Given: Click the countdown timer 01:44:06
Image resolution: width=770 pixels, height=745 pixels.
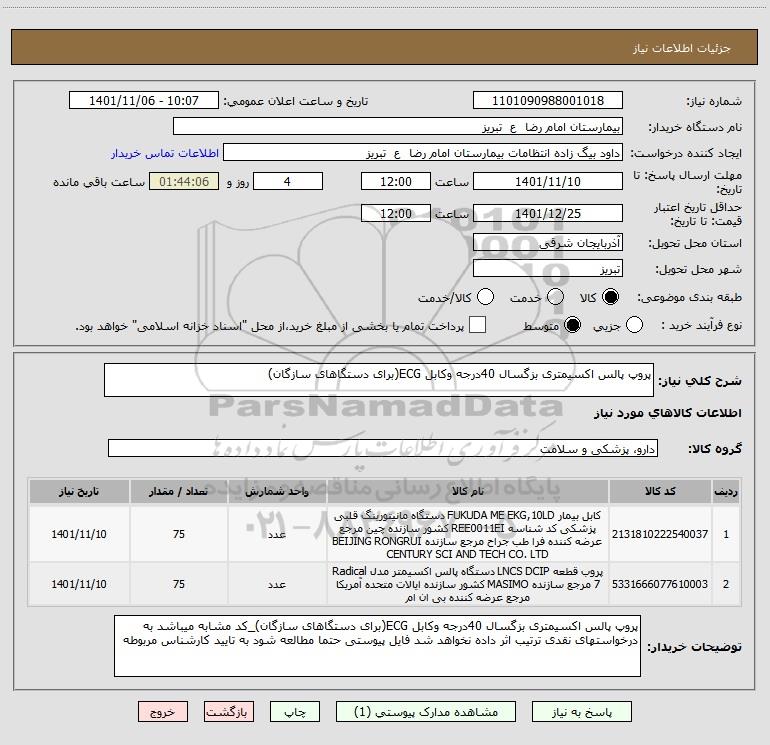Looking at the screenshot, I should pyautogui.click(x=184, y=181).
